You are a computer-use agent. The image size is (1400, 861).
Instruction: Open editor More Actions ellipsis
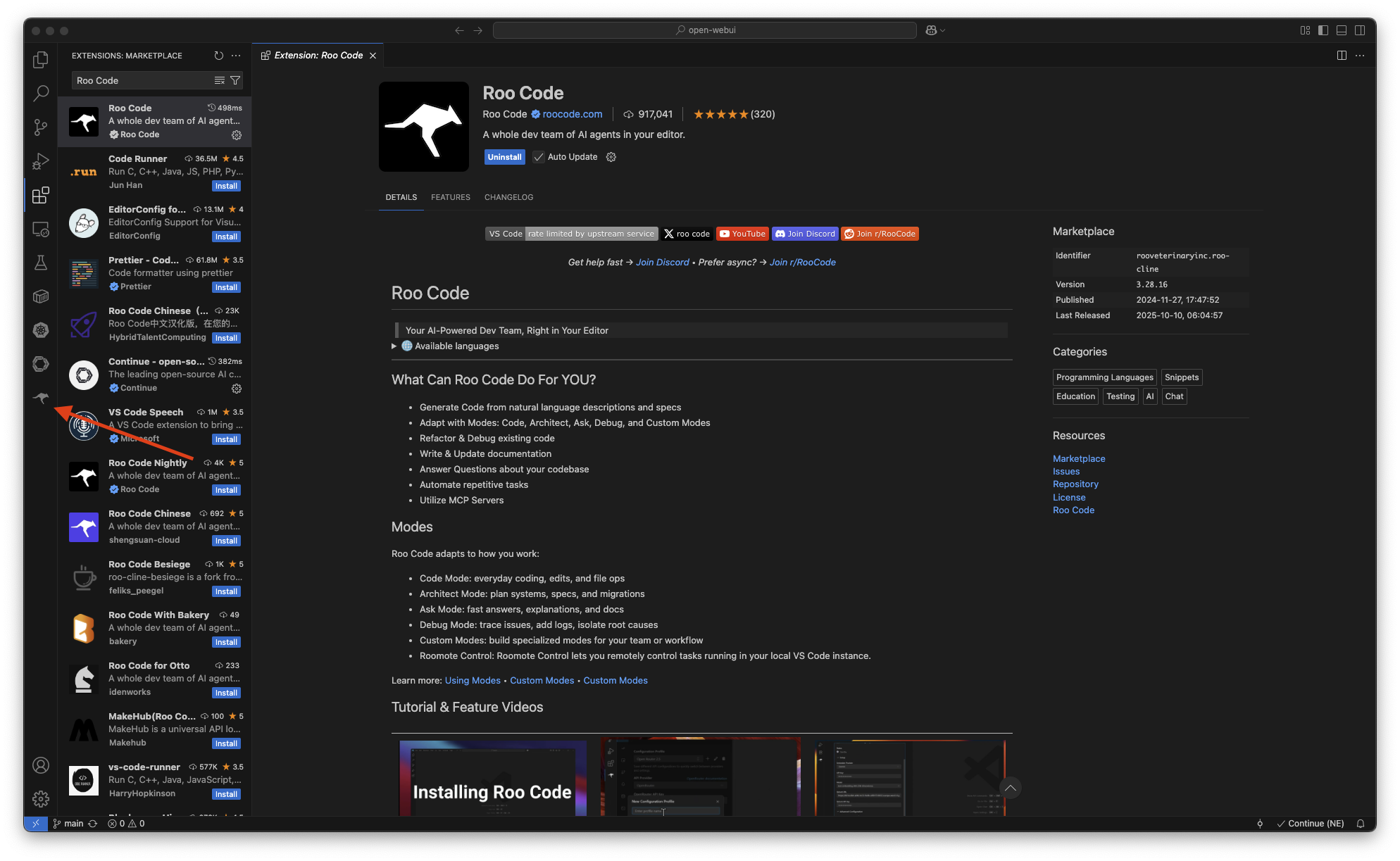pos(1361,56)
